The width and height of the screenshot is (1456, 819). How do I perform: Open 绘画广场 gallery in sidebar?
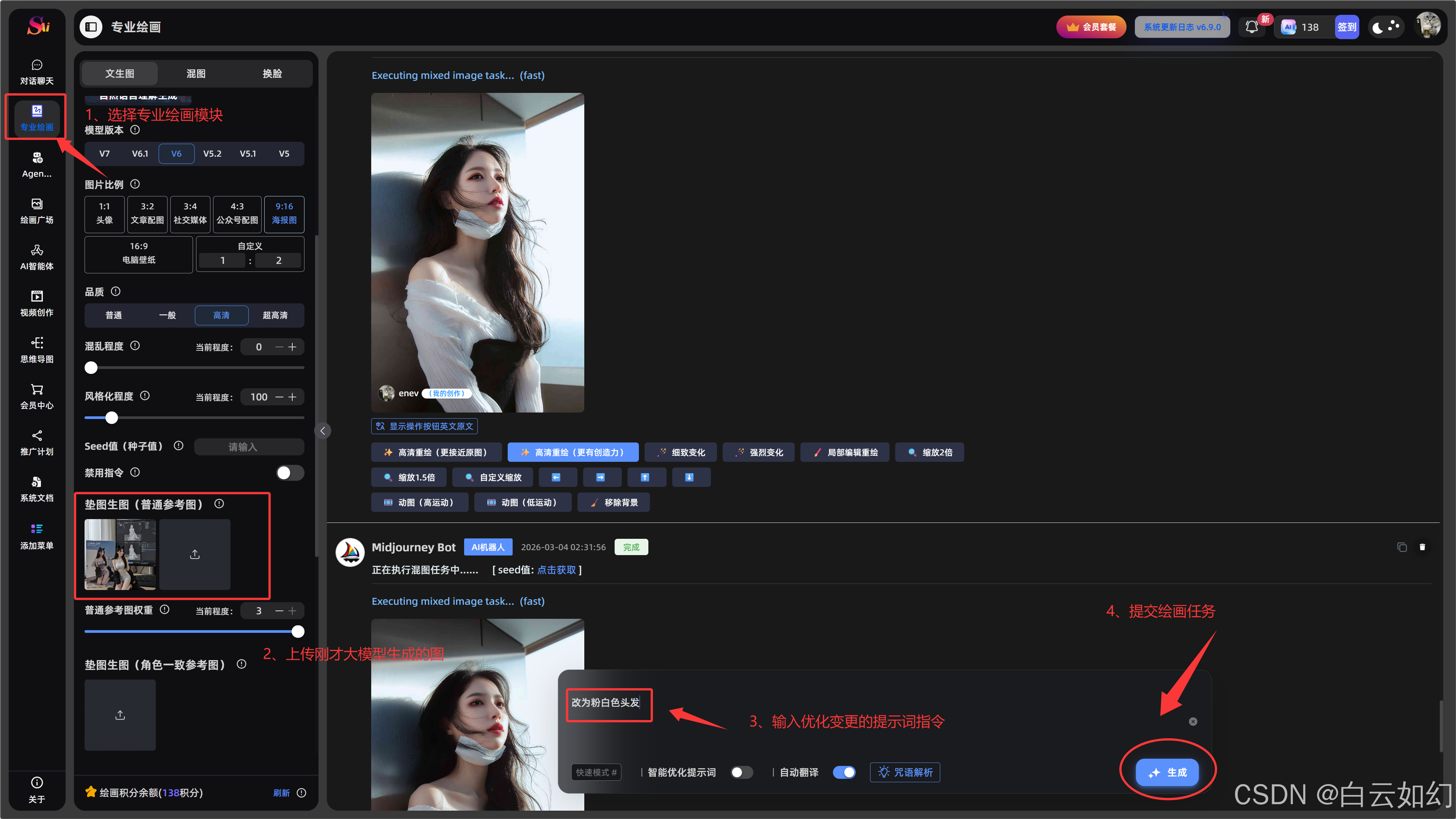pyautogui.click(x=37, y=211)
